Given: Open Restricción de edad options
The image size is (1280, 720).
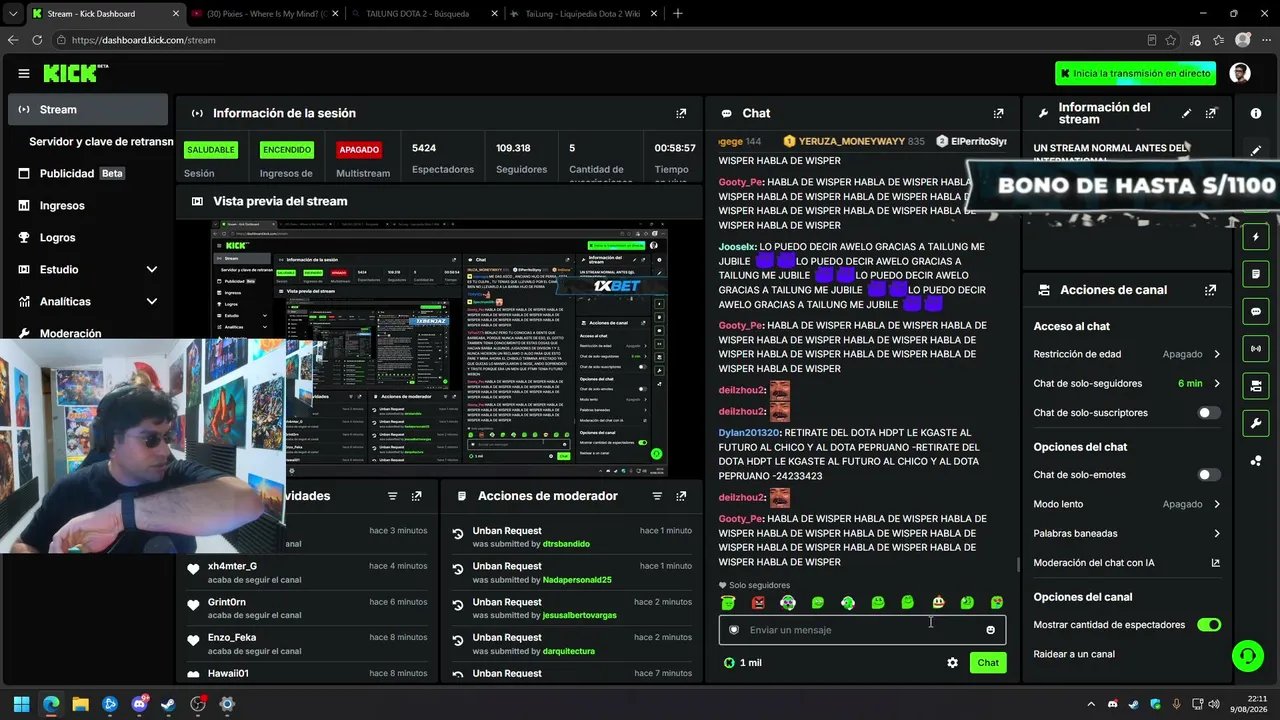Looking at the screenshot, I should tap(1127, 354).
